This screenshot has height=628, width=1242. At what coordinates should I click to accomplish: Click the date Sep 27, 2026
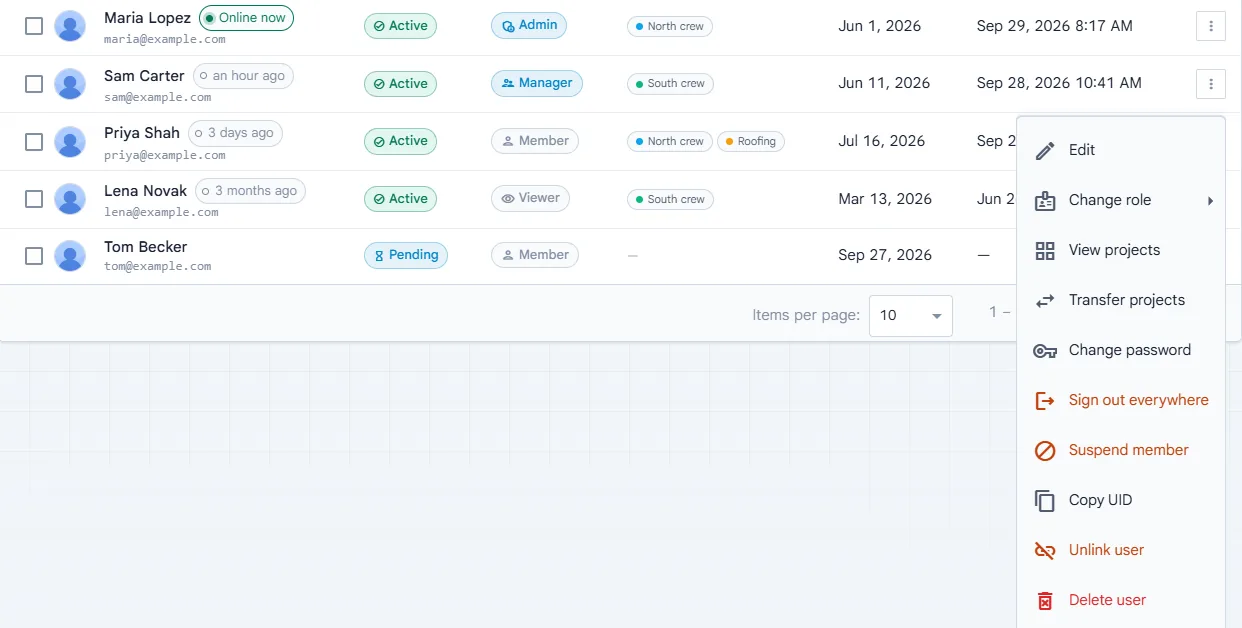tap(885, 255)
